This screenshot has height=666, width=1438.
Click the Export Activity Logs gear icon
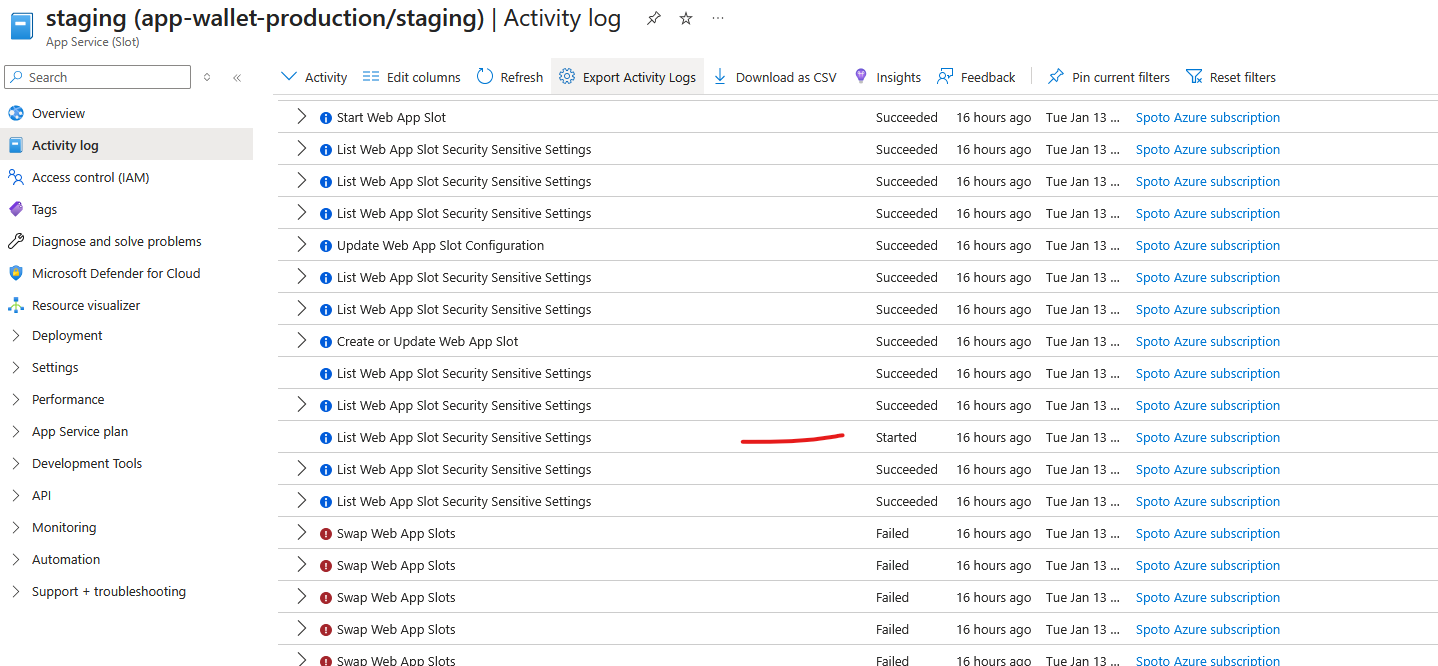[567, 76]
